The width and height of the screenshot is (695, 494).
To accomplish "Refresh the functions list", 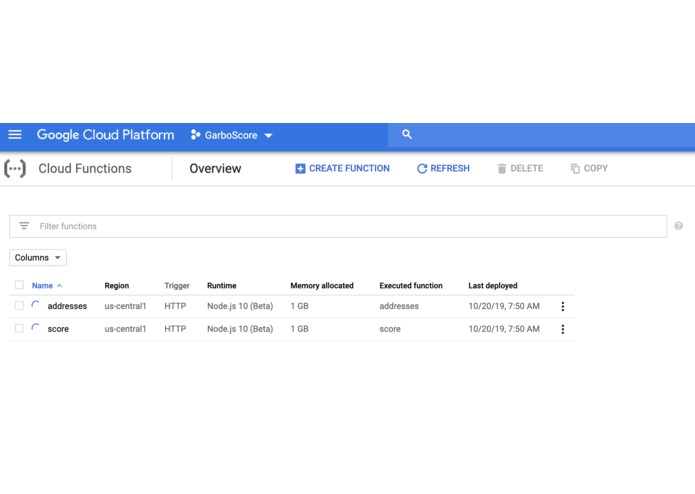I will tap(443, 168).
